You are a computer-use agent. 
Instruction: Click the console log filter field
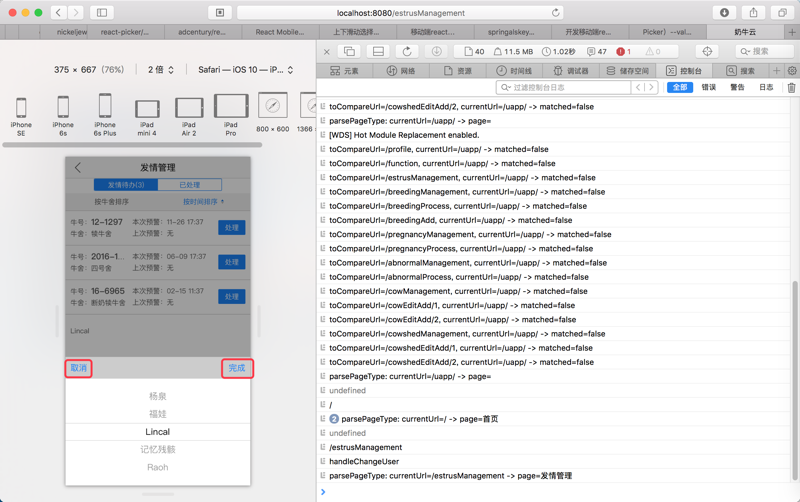coord(563,87)
